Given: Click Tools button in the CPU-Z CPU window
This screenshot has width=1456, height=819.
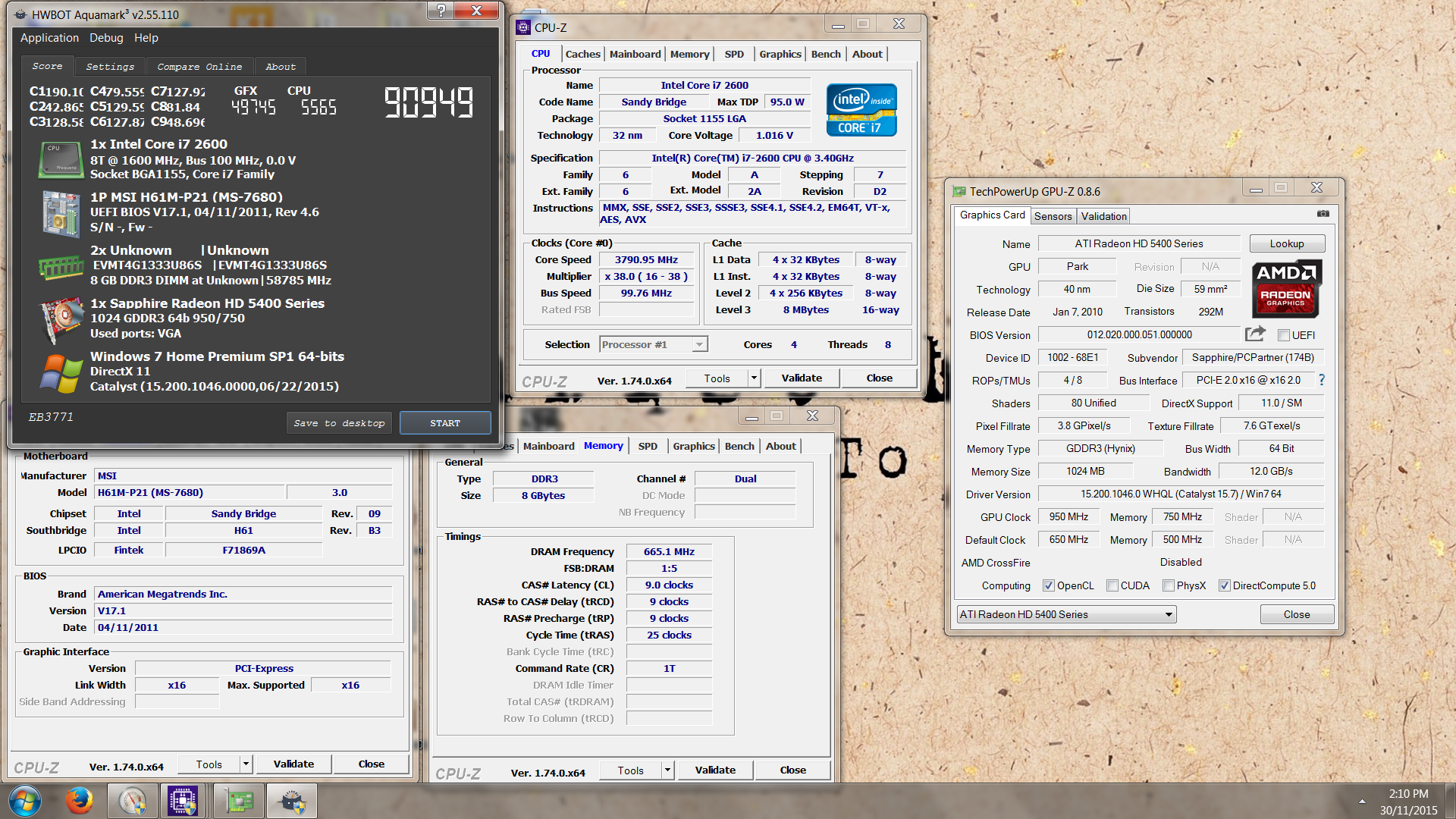Looking at the screenshot, I should 717,378.
